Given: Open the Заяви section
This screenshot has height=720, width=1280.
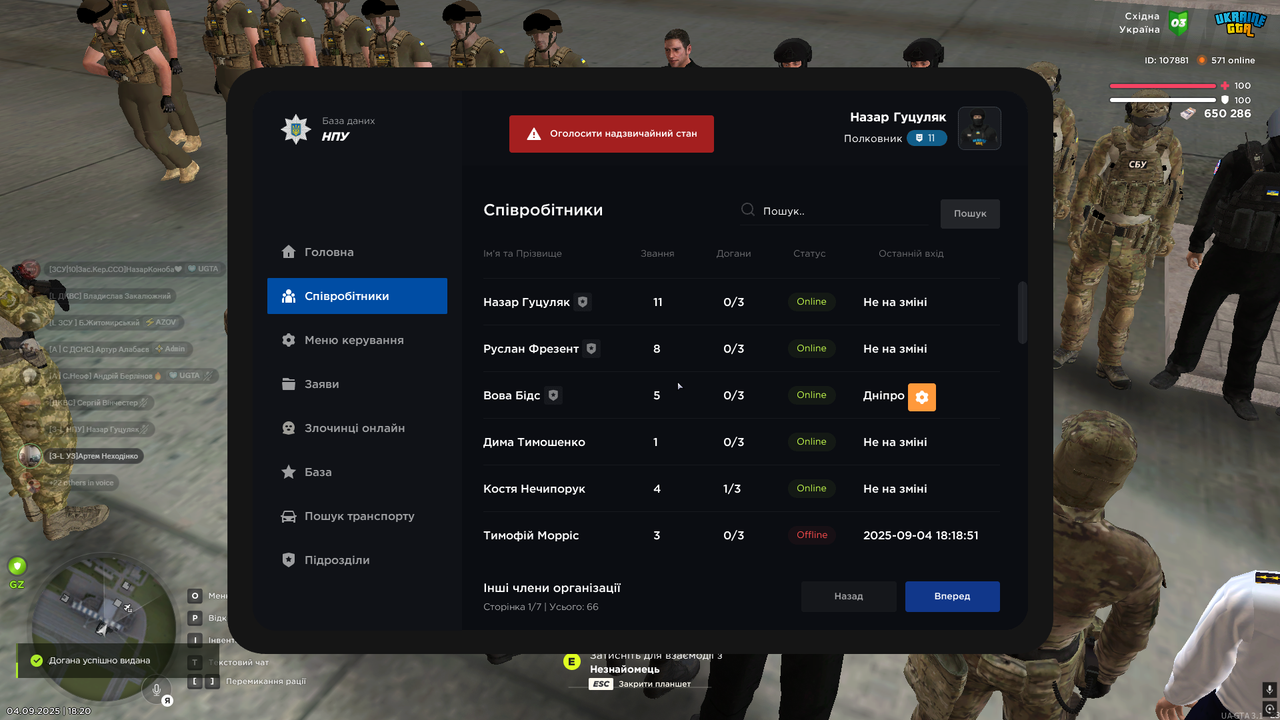Looking at the screenshot, I should coord(357,384).
